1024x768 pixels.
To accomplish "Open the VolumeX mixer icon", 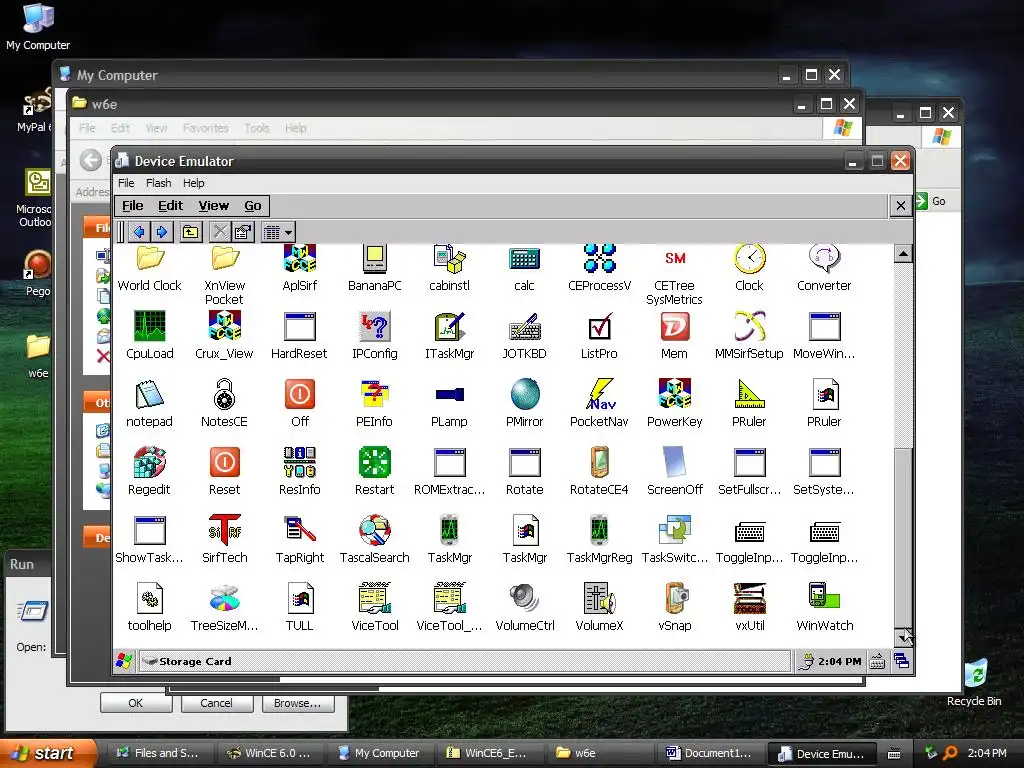I will [599, 598].
